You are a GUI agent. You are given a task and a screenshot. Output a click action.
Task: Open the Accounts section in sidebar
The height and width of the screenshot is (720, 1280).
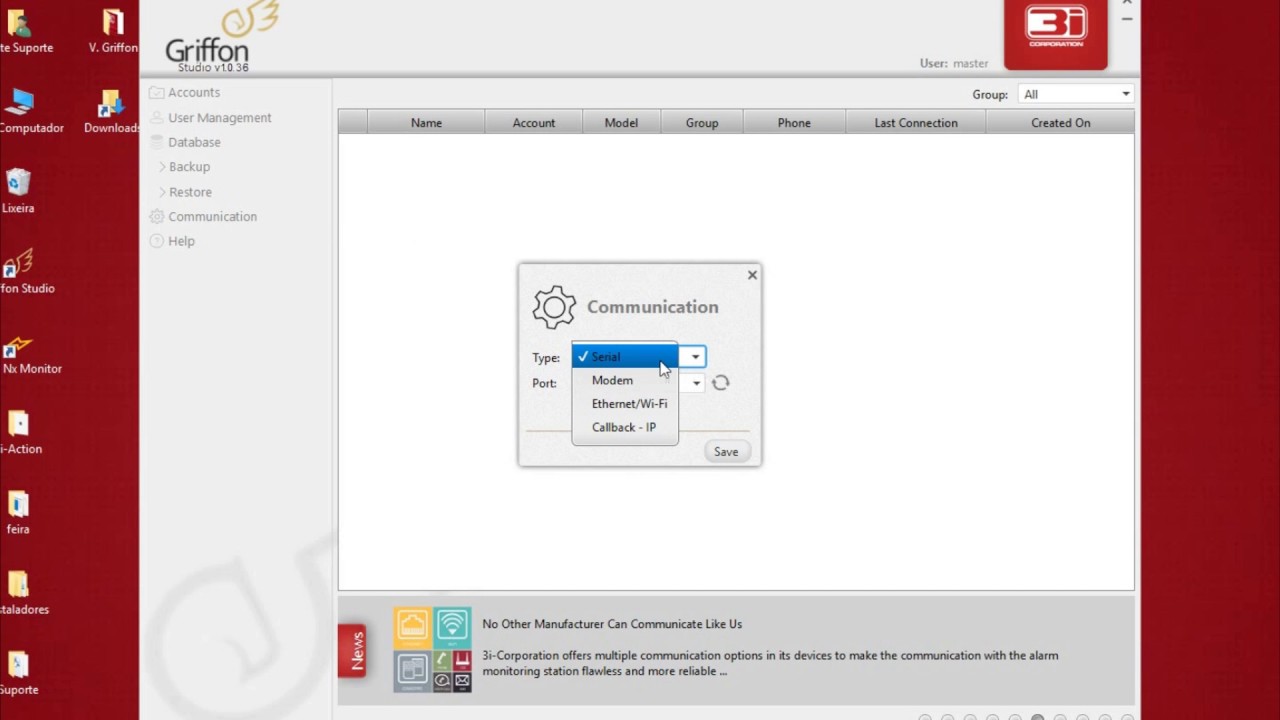[x=194, y=92]
